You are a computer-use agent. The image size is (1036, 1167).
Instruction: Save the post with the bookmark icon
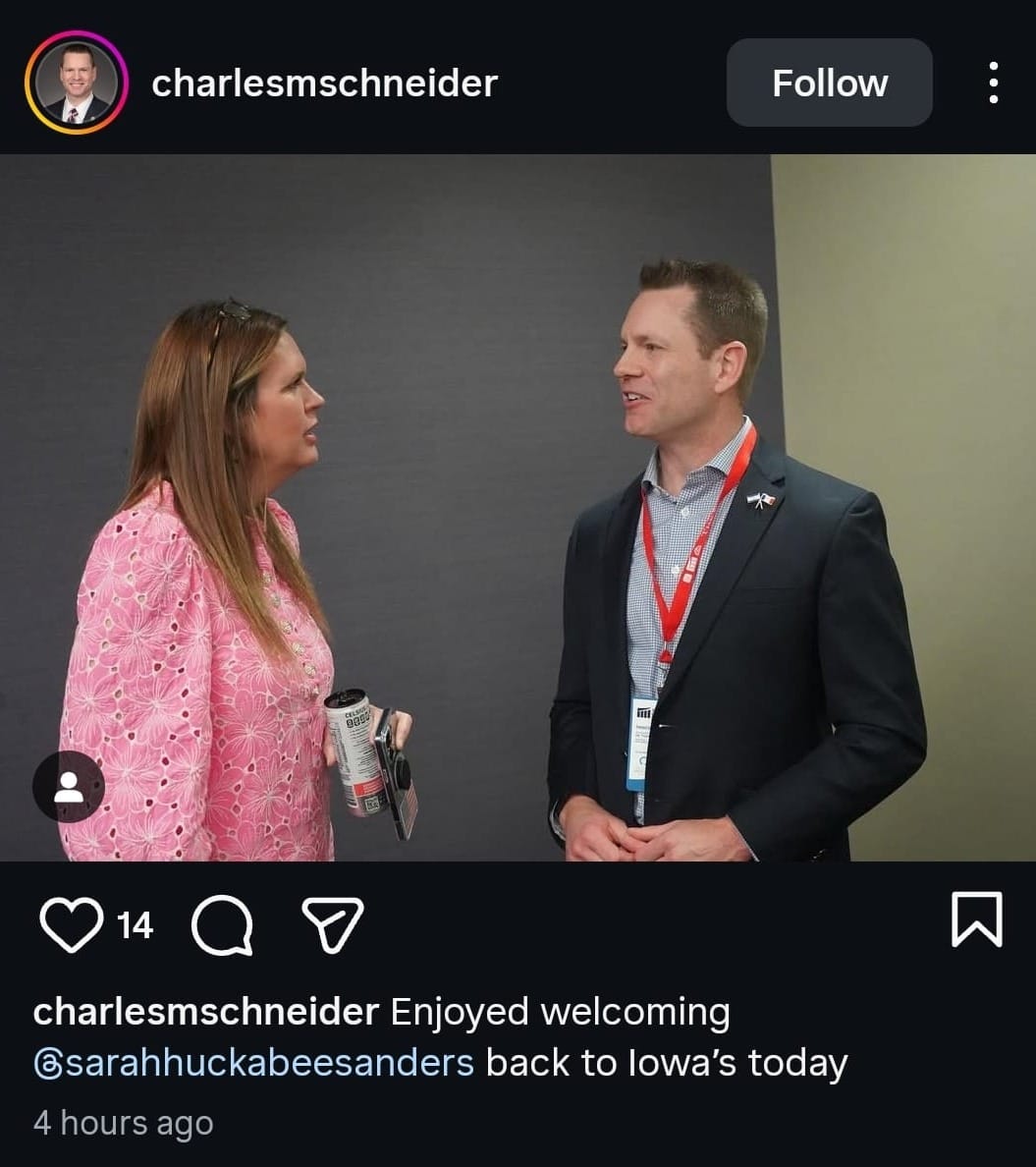tap(976, 919)
